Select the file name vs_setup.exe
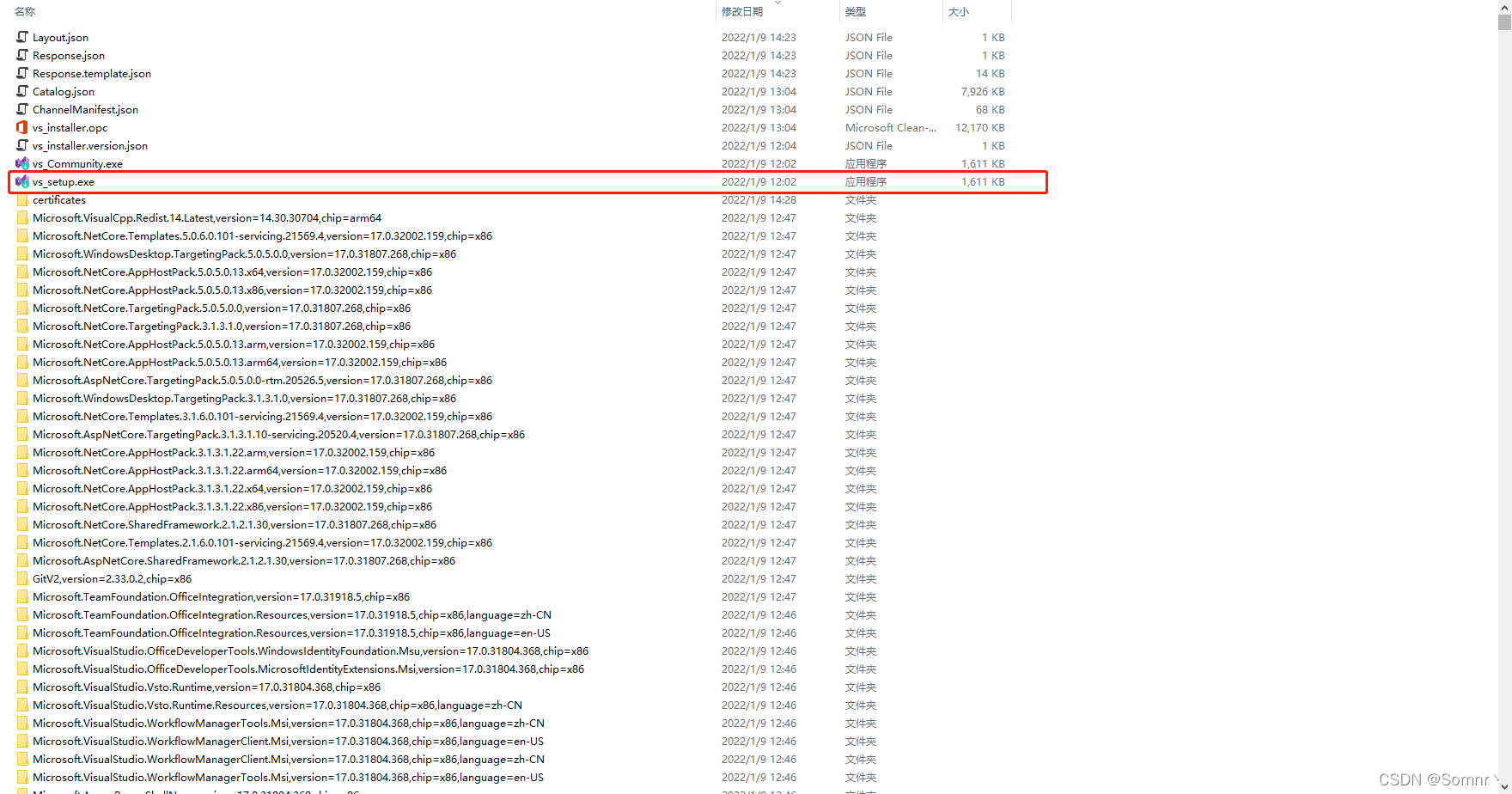Viewport: 1512px width, 794px height. 64,181
